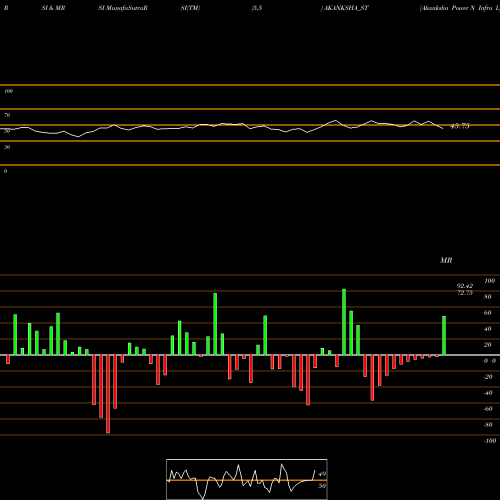
Task: Click the 'SI(TM)' header label
Action: coord(190,8)
